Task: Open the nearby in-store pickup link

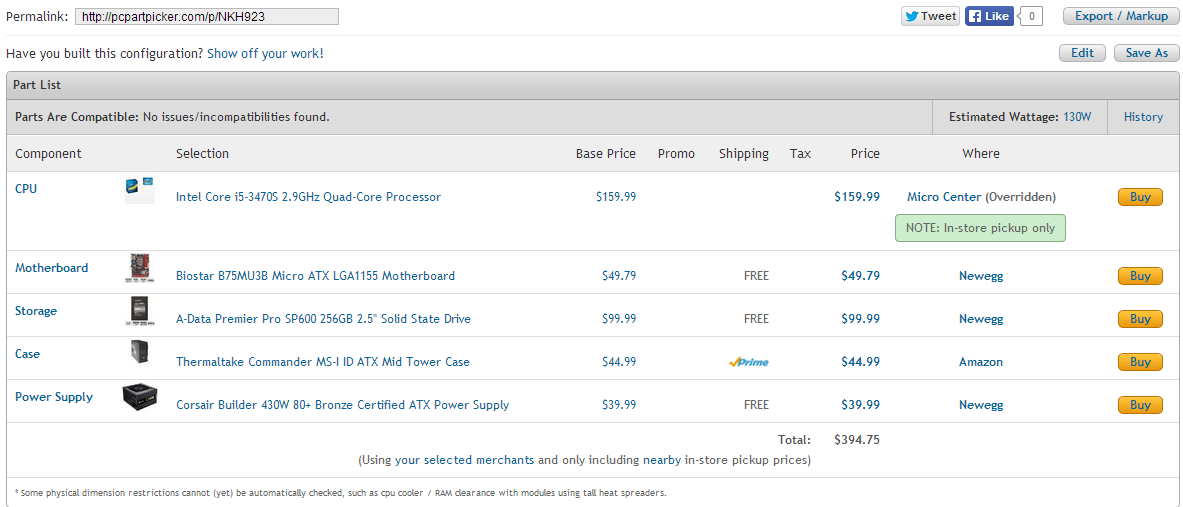Action: click(662, 460)
